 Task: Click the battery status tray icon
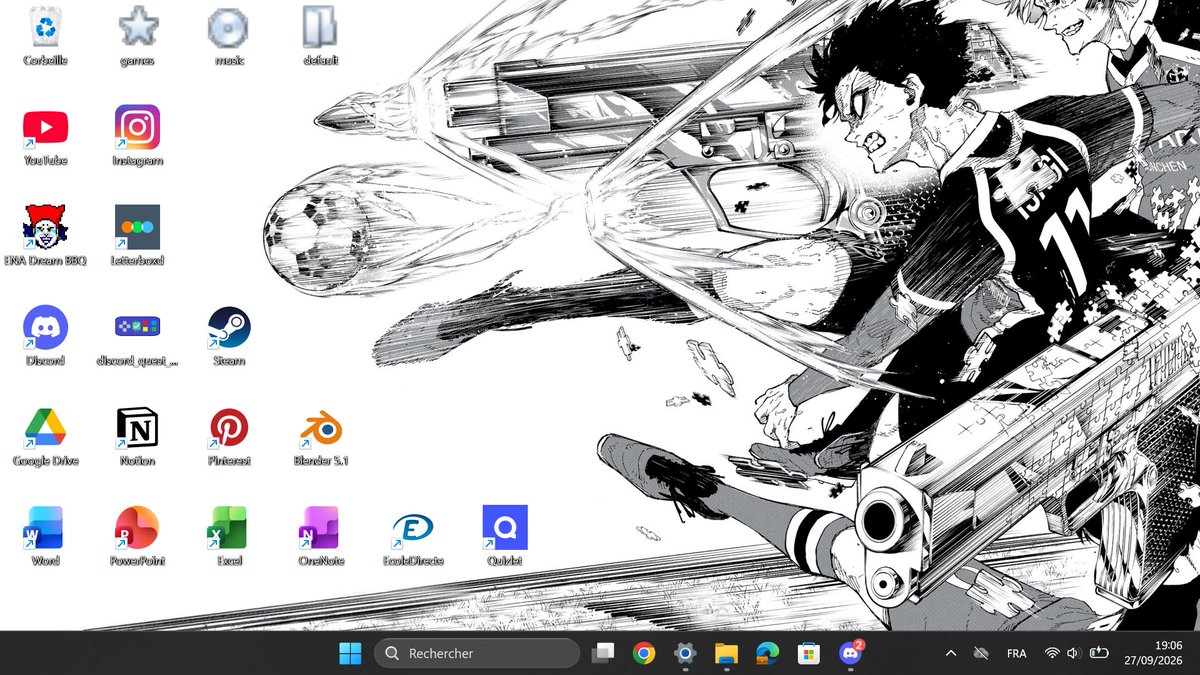pos(1100,653)
